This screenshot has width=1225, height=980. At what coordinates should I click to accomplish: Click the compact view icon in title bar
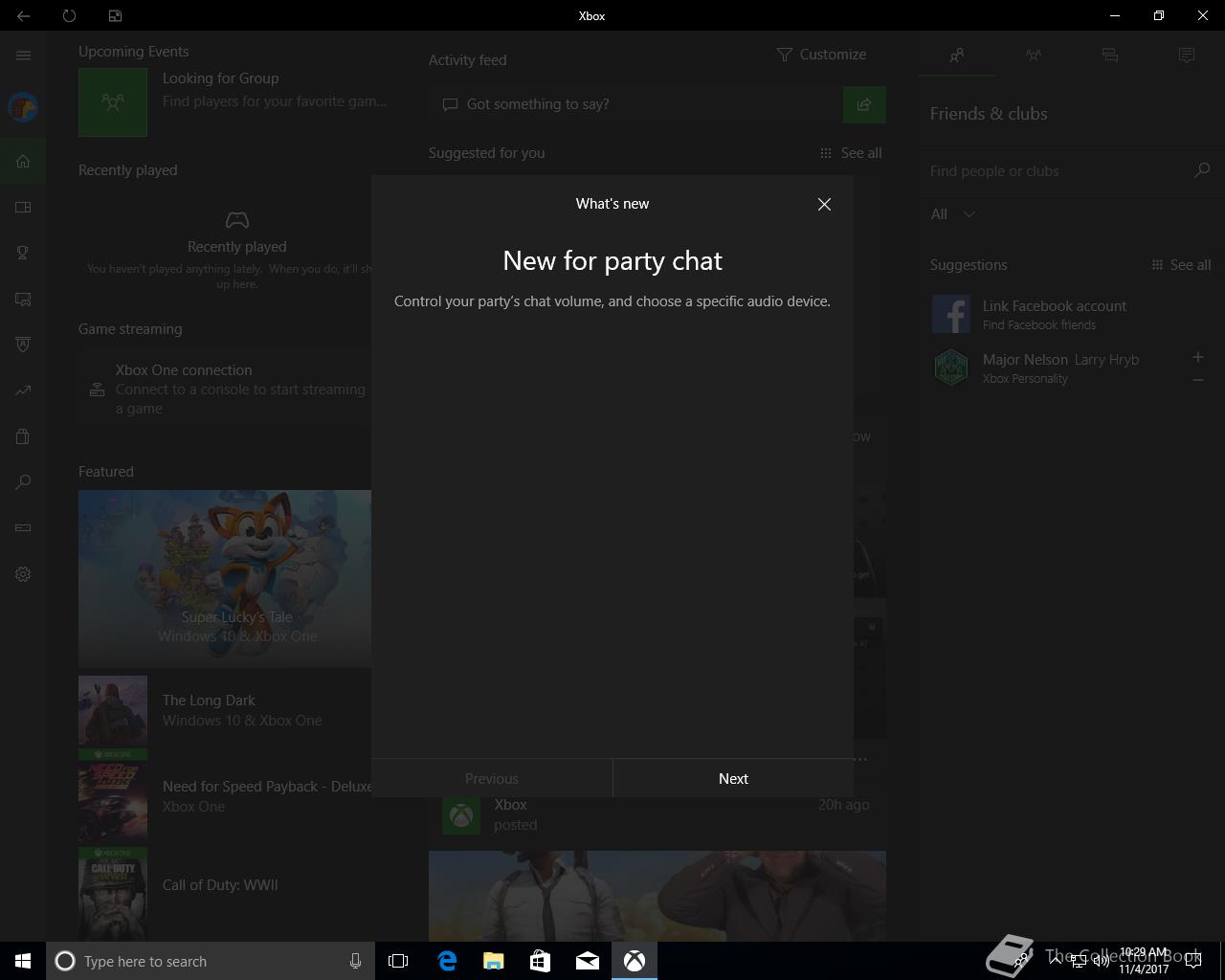pyautogui.click(x=115, y=15)
